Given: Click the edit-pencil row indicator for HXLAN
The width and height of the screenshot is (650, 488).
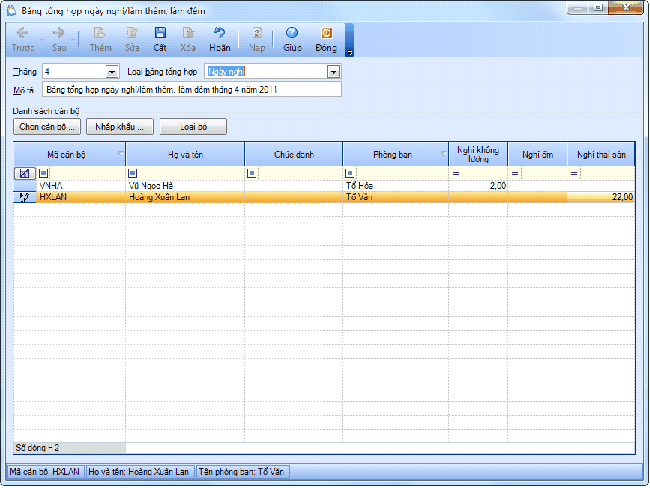Looking at the screenshot, I should (x=24, y=197).
